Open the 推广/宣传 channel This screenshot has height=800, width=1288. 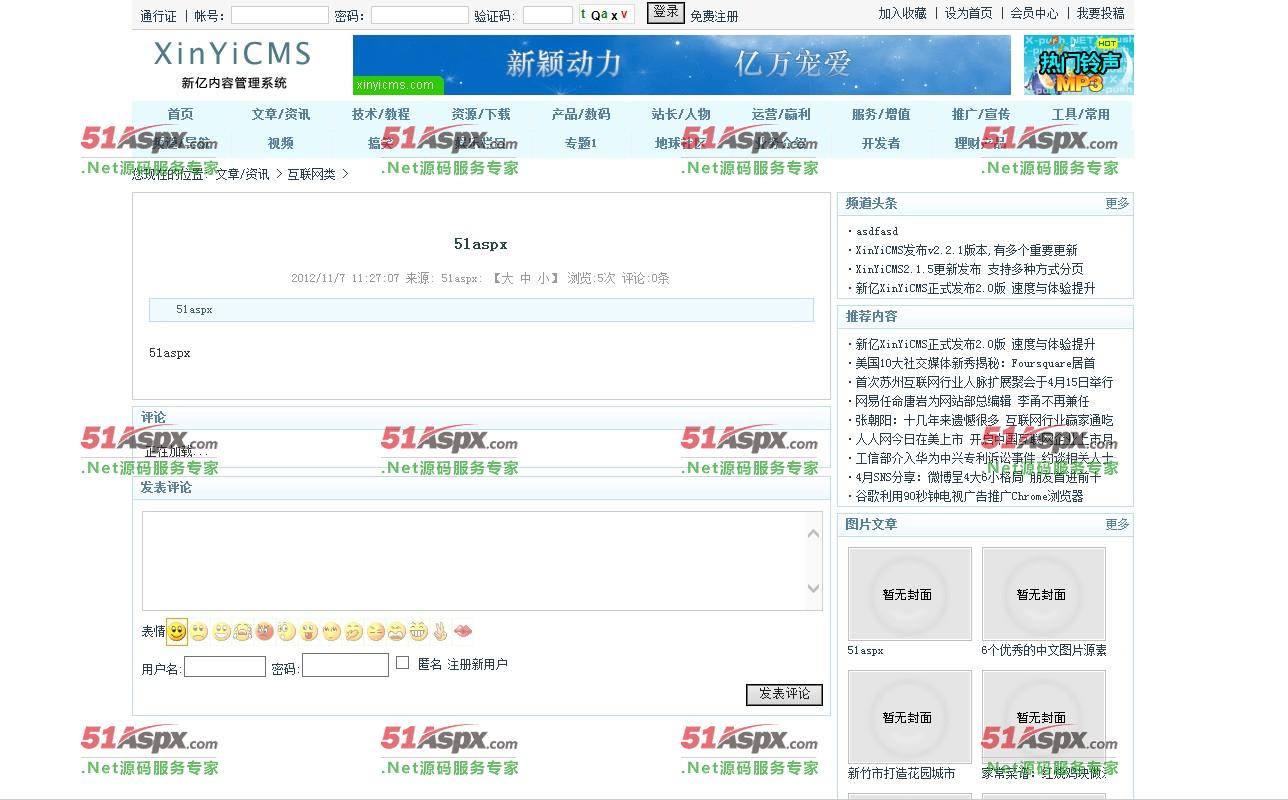tap(981, 114)
